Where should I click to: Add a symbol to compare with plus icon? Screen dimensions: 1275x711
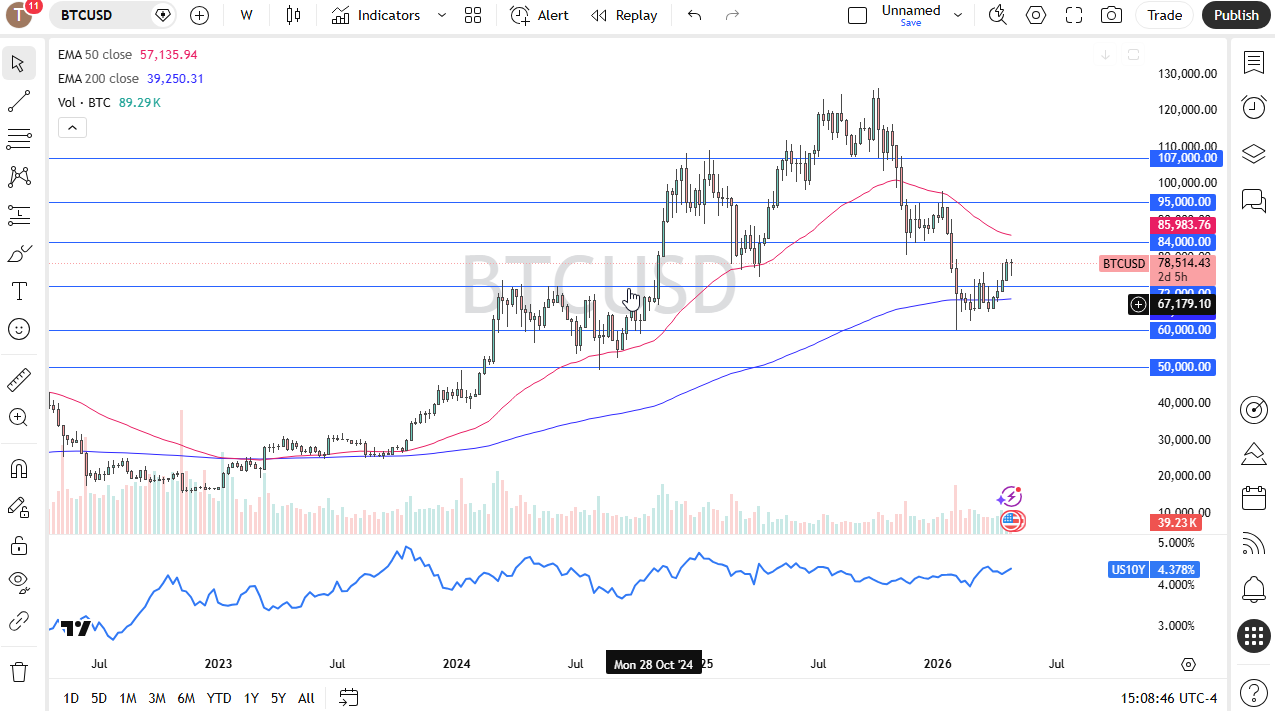(199, 15)
